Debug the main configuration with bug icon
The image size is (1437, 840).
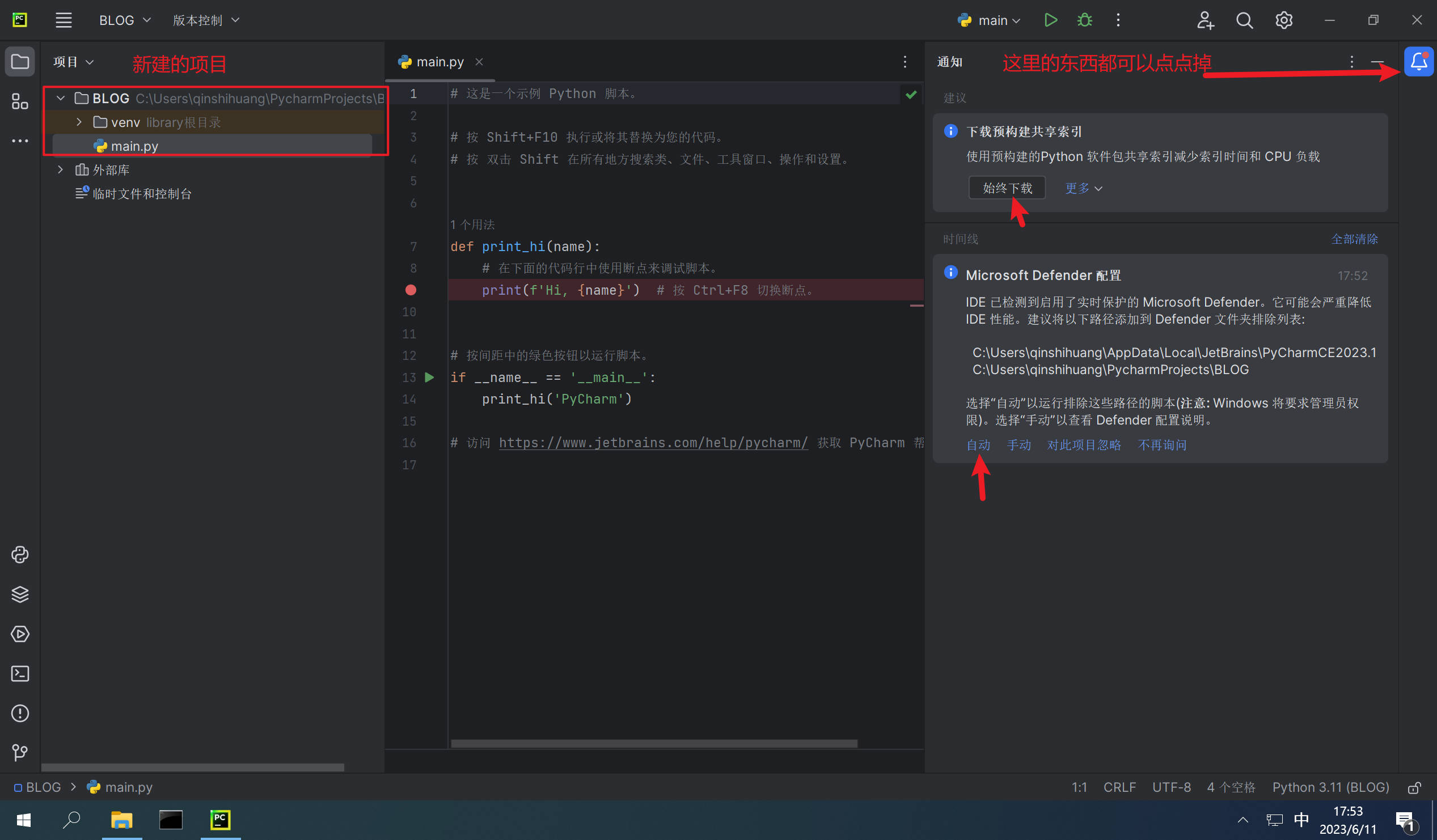(x=1085, y=20)
